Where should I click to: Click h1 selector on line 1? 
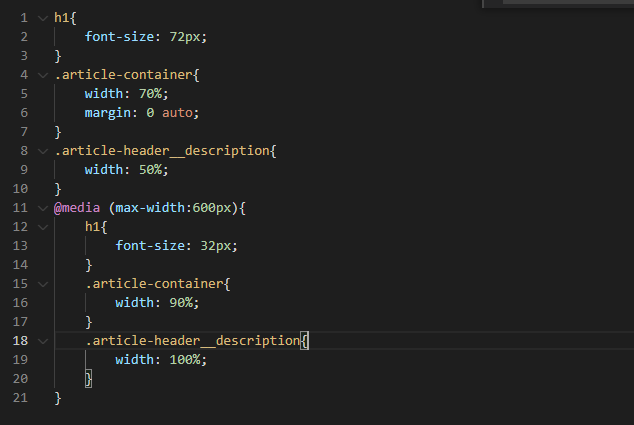click(62, 18)
